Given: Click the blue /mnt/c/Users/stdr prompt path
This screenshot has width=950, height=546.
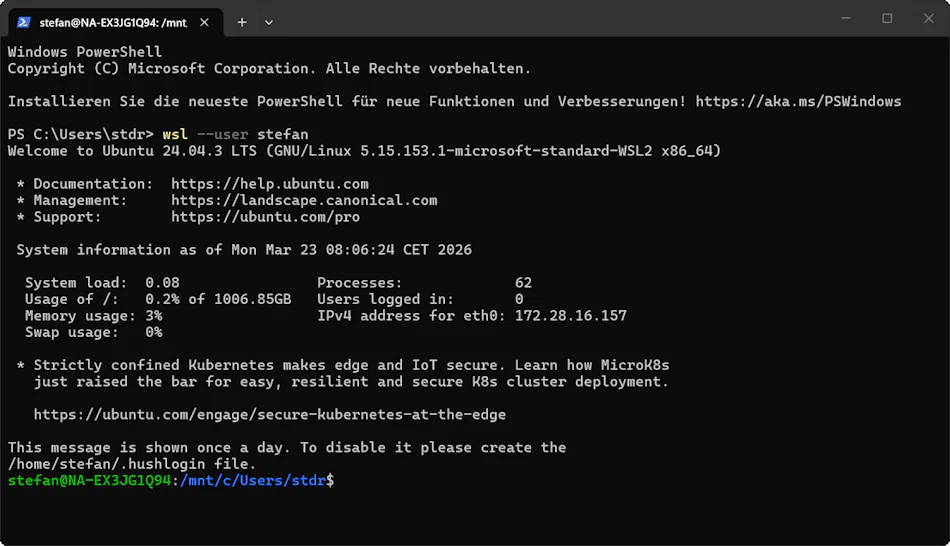Looking at the screenshot, I should tap(252, 481).
